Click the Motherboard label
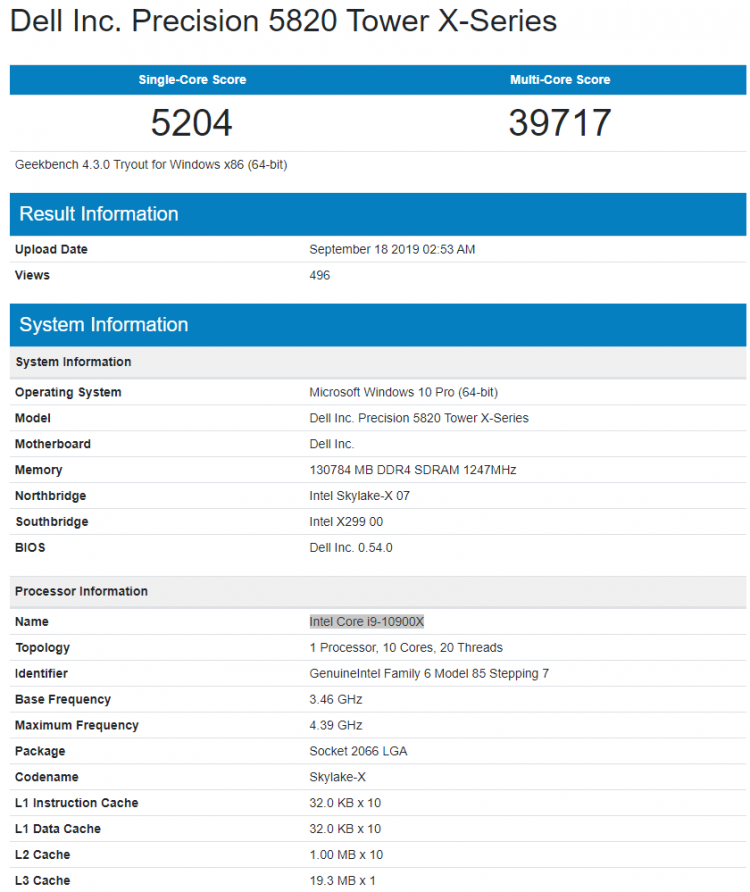This screenshot has height=892, width=750. (x=52, y=444)
